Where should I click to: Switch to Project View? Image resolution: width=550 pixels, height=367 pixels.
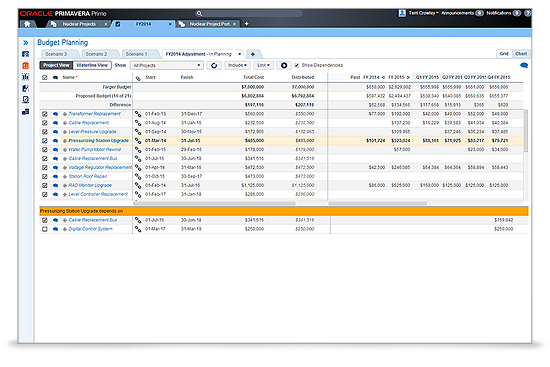pos(56,65)
